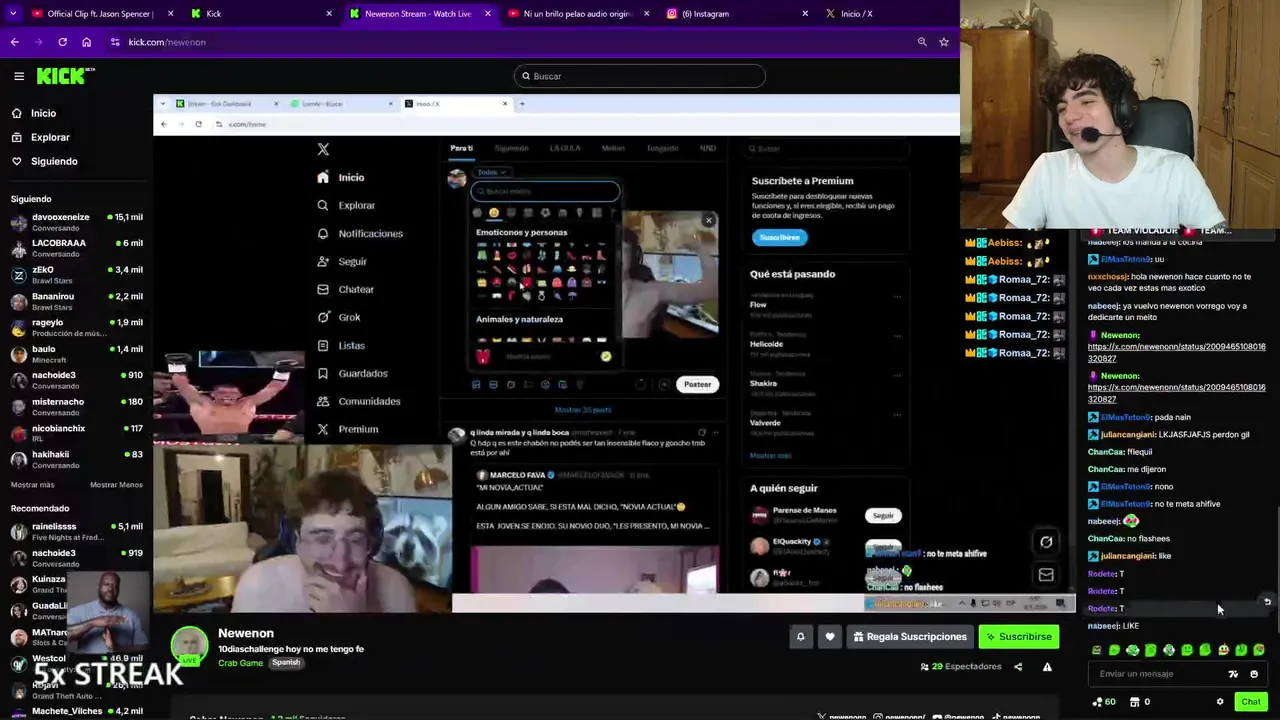Share the stream with the share icon
Viewport: 1280px width, 720px height.
[x=1018, y=667]
